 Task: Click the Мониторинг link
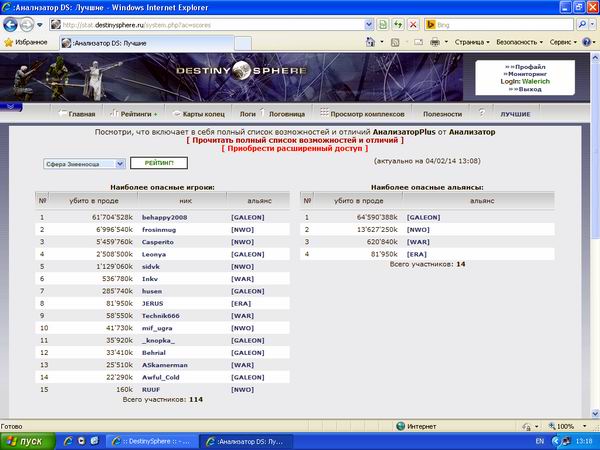[527, 74]
